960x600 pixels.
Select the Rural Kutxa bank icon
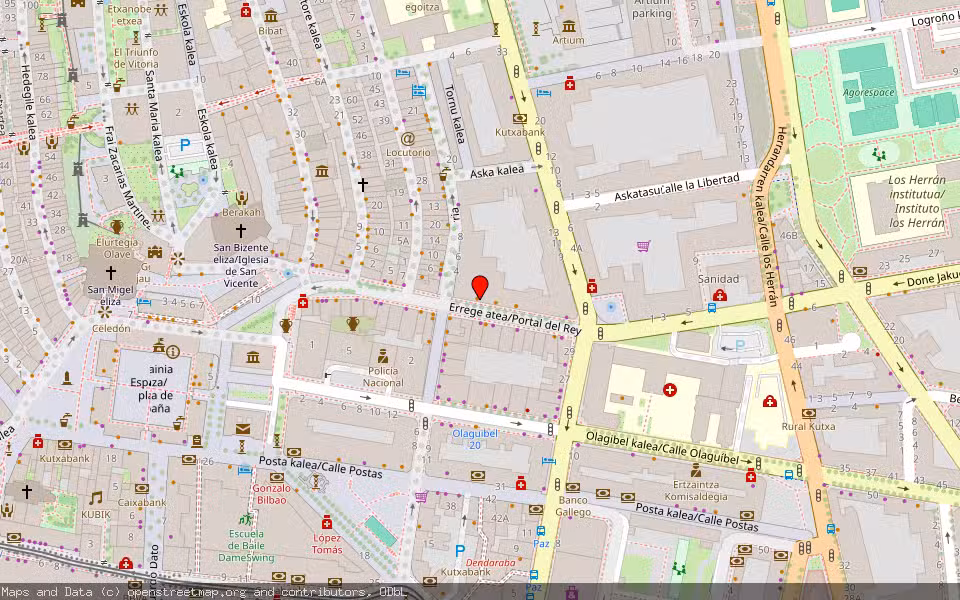808,413
